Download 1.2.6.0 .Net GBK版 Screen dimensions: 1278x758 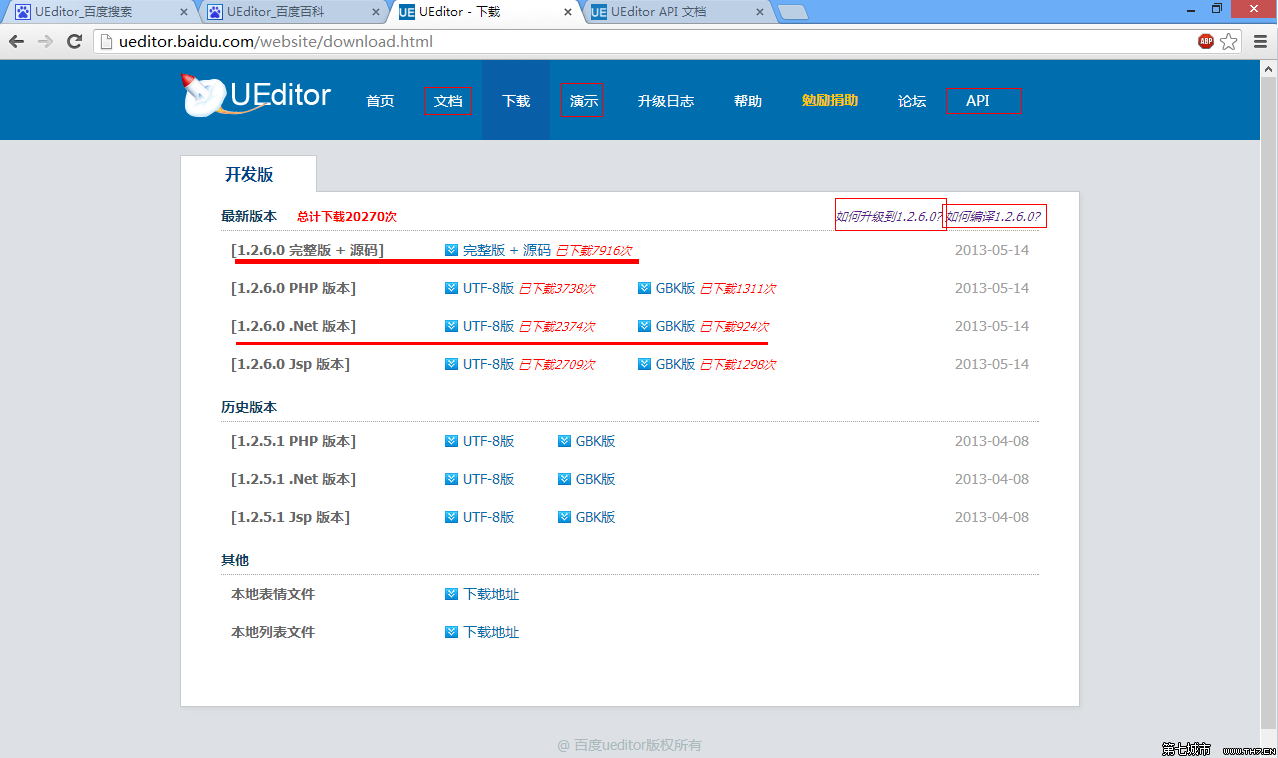[x=675, y=326]
